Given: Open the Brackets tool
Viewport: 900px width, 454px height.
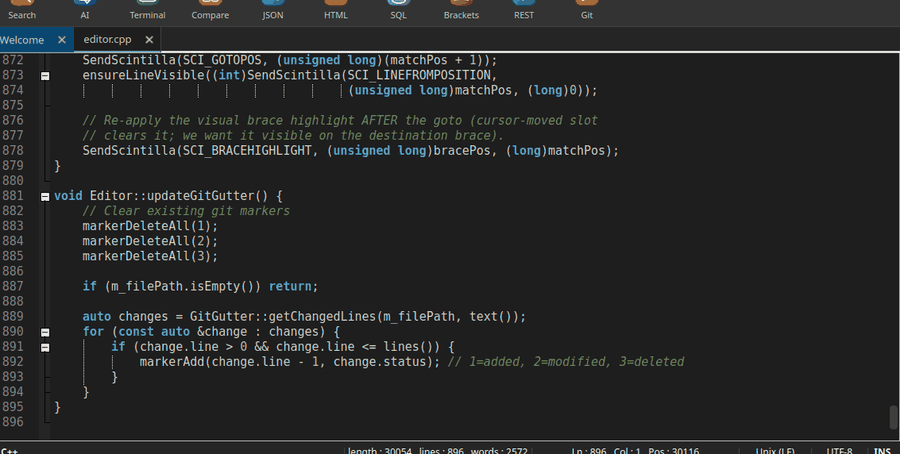Looking at the screenshot, I should (x=461, y=10).
